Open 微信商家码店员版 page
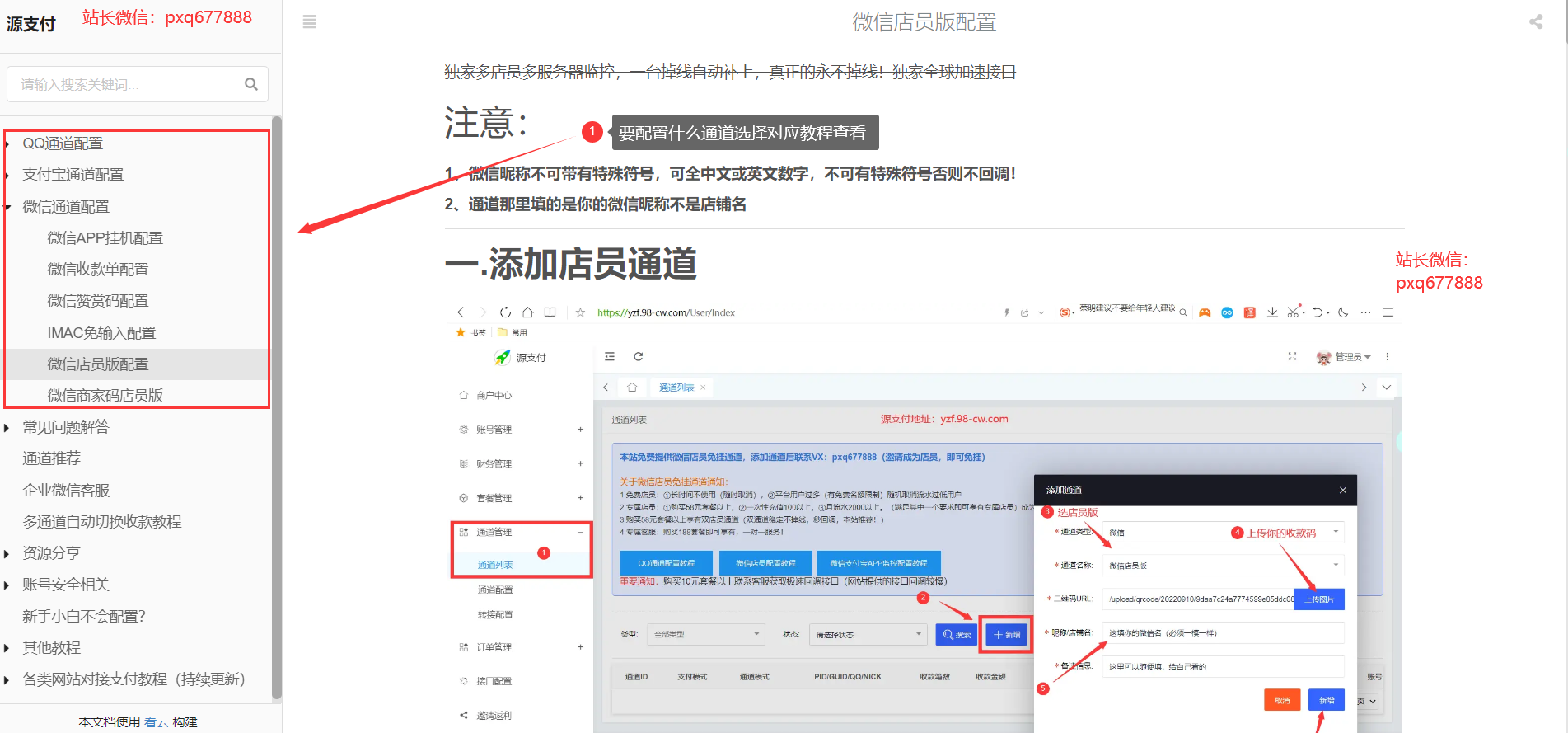1568x733 pixels. 105,396
